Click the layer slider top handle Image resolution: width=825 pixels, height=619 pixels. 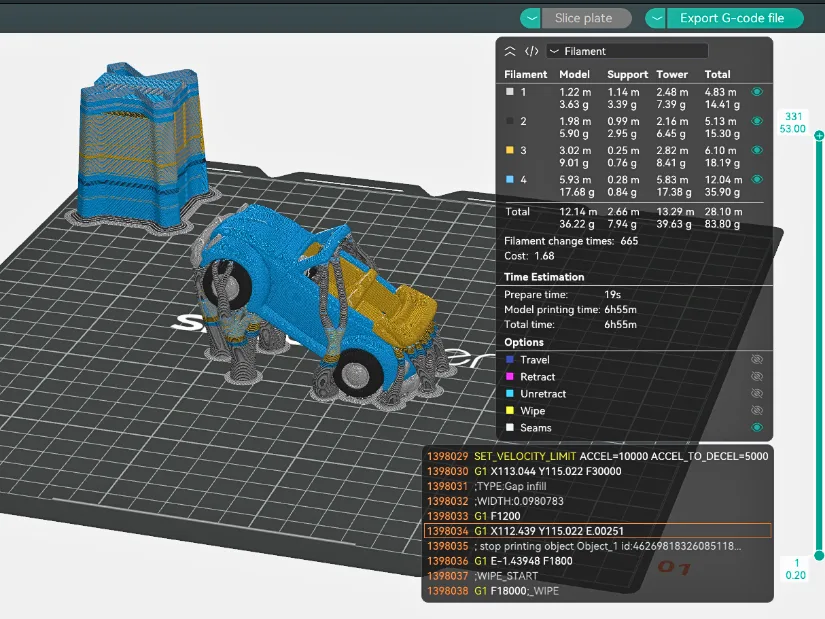point(819,136)
